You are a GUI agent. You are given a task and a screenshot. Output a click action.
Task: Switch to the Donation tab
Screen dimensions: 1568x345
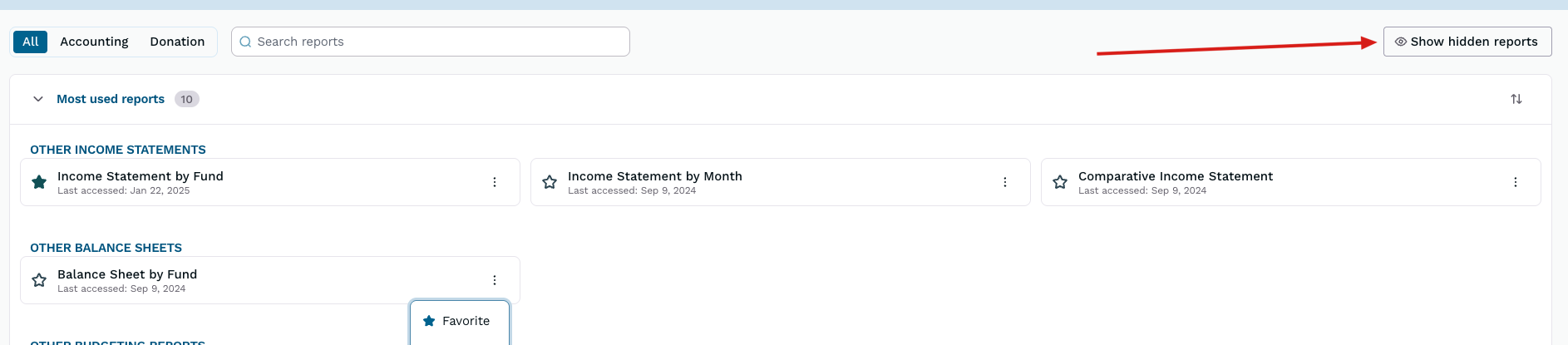[177, 42]
